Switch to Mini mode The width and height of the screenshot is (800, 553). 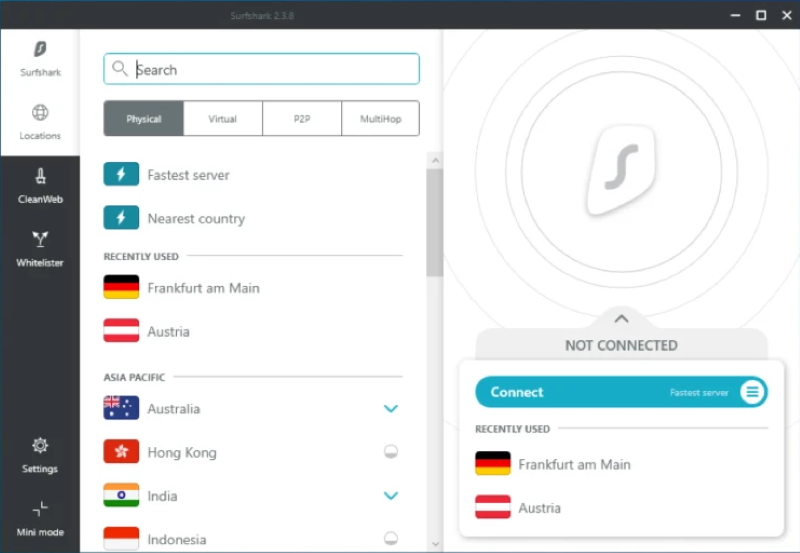pos(40,519)
